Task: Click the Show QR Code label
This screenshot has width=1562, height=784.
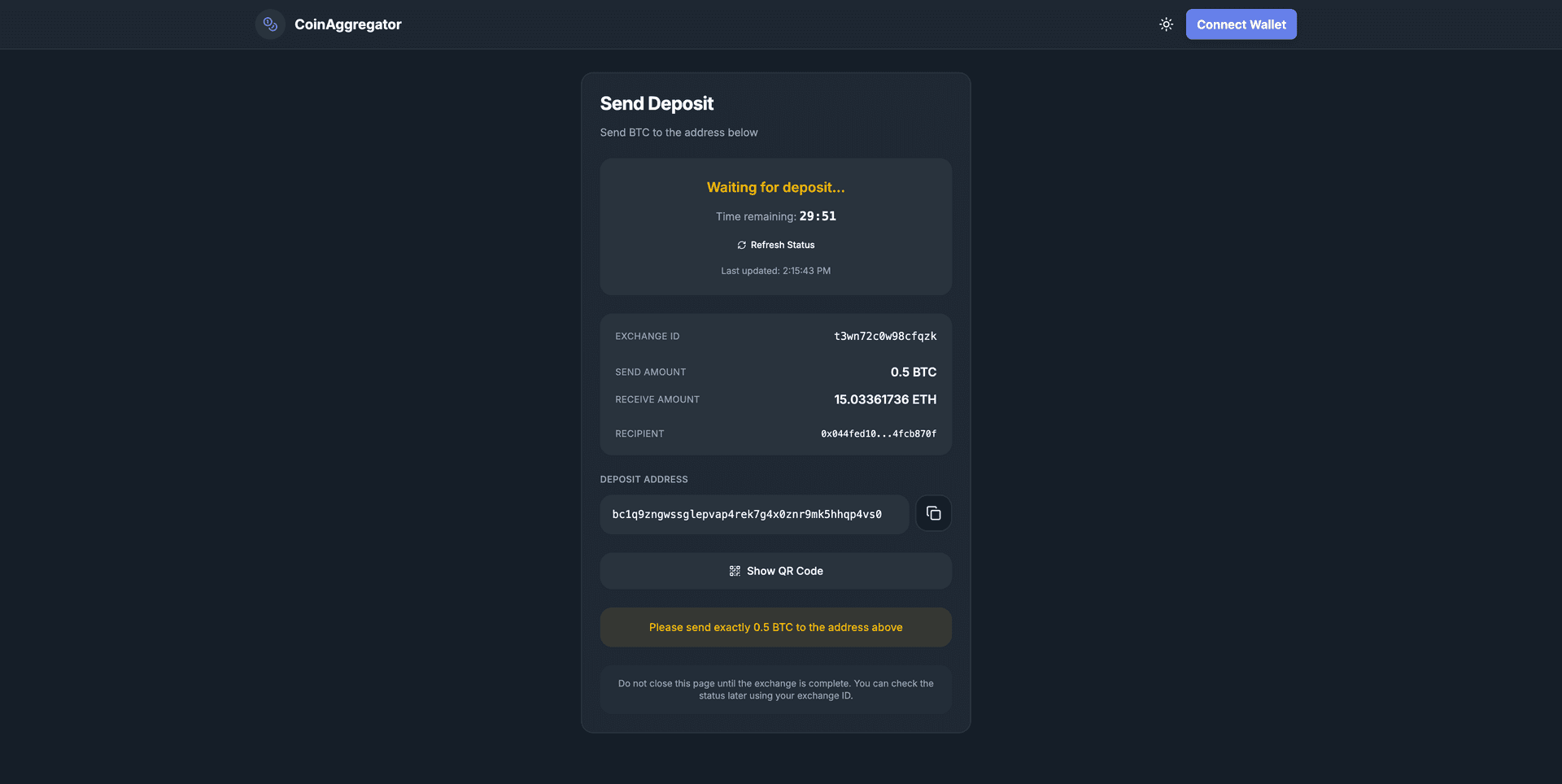Action: [x=784, y=571]
